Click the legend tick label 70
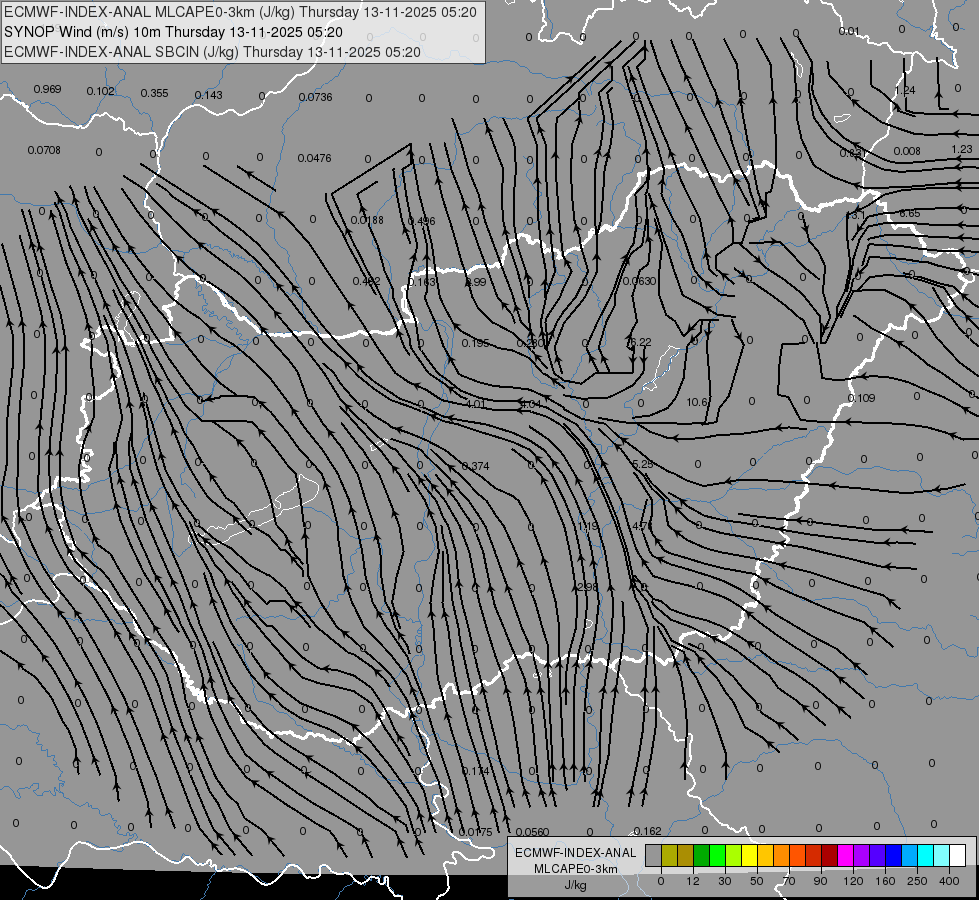This screenshot has width=979, height=900. coord(789,881)
